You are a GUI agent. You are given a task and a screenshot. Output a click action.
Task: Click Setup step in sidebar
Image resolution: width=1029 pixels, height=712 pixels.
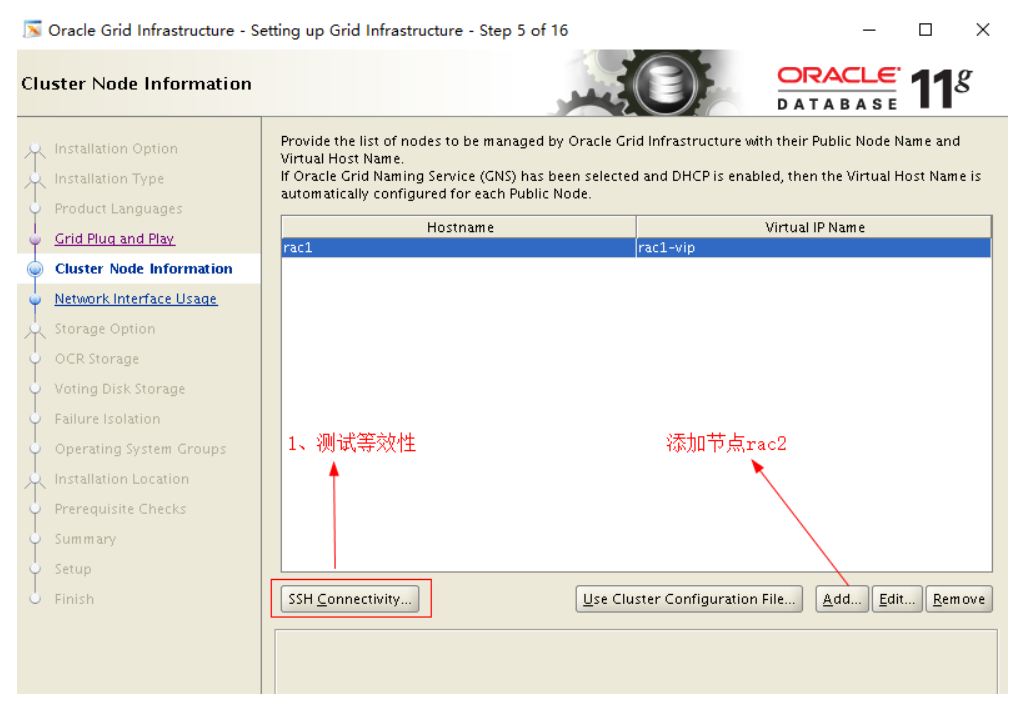tap(73, 569)
